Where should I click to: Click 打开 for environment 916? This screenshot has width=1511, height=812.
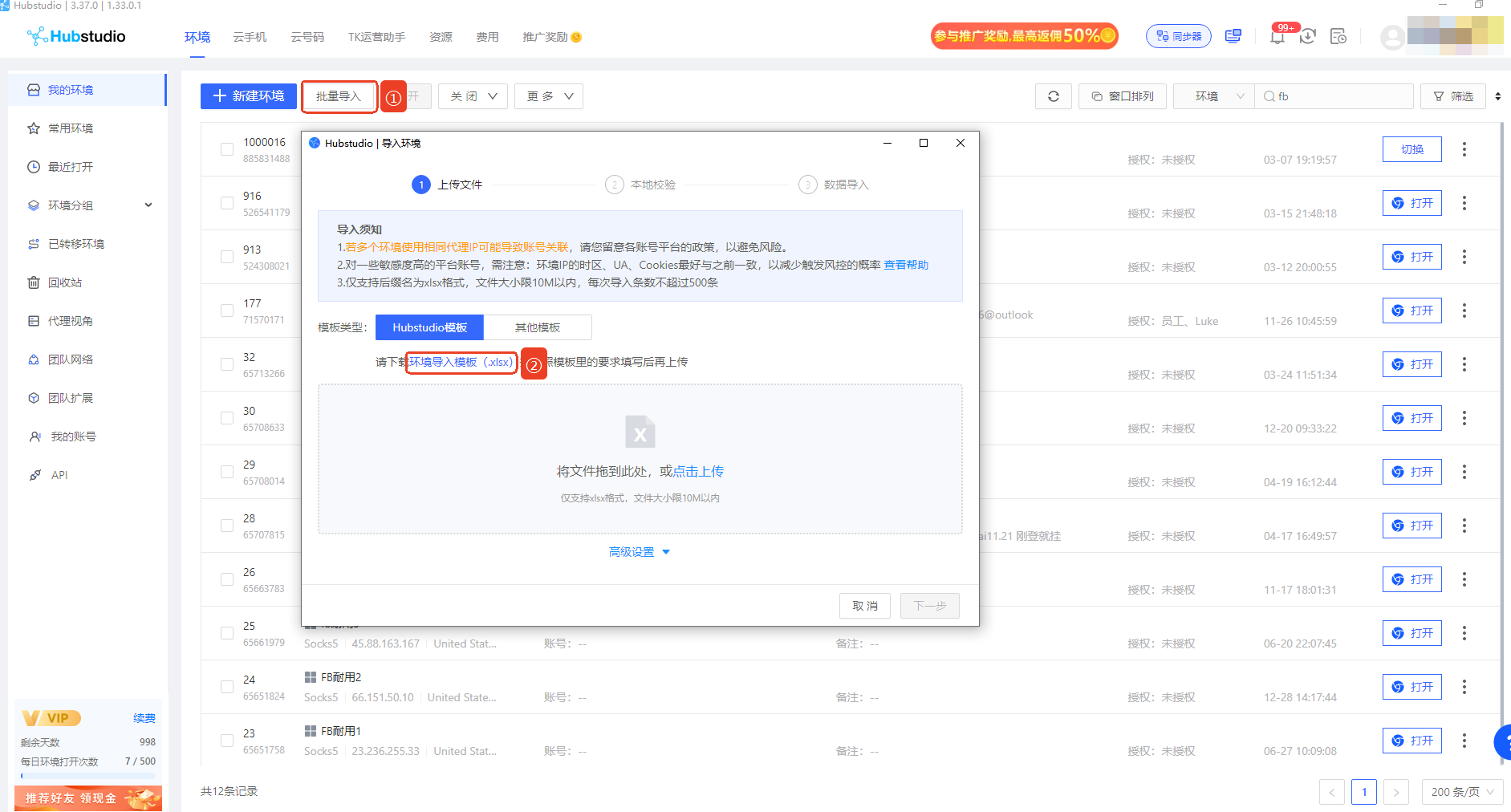[1412, 203]
